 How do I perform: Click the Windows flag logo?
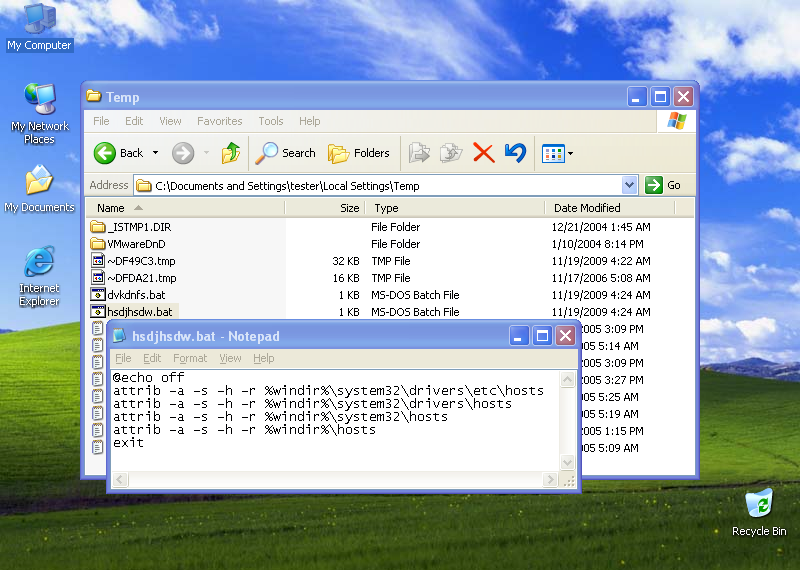(677, 121)
